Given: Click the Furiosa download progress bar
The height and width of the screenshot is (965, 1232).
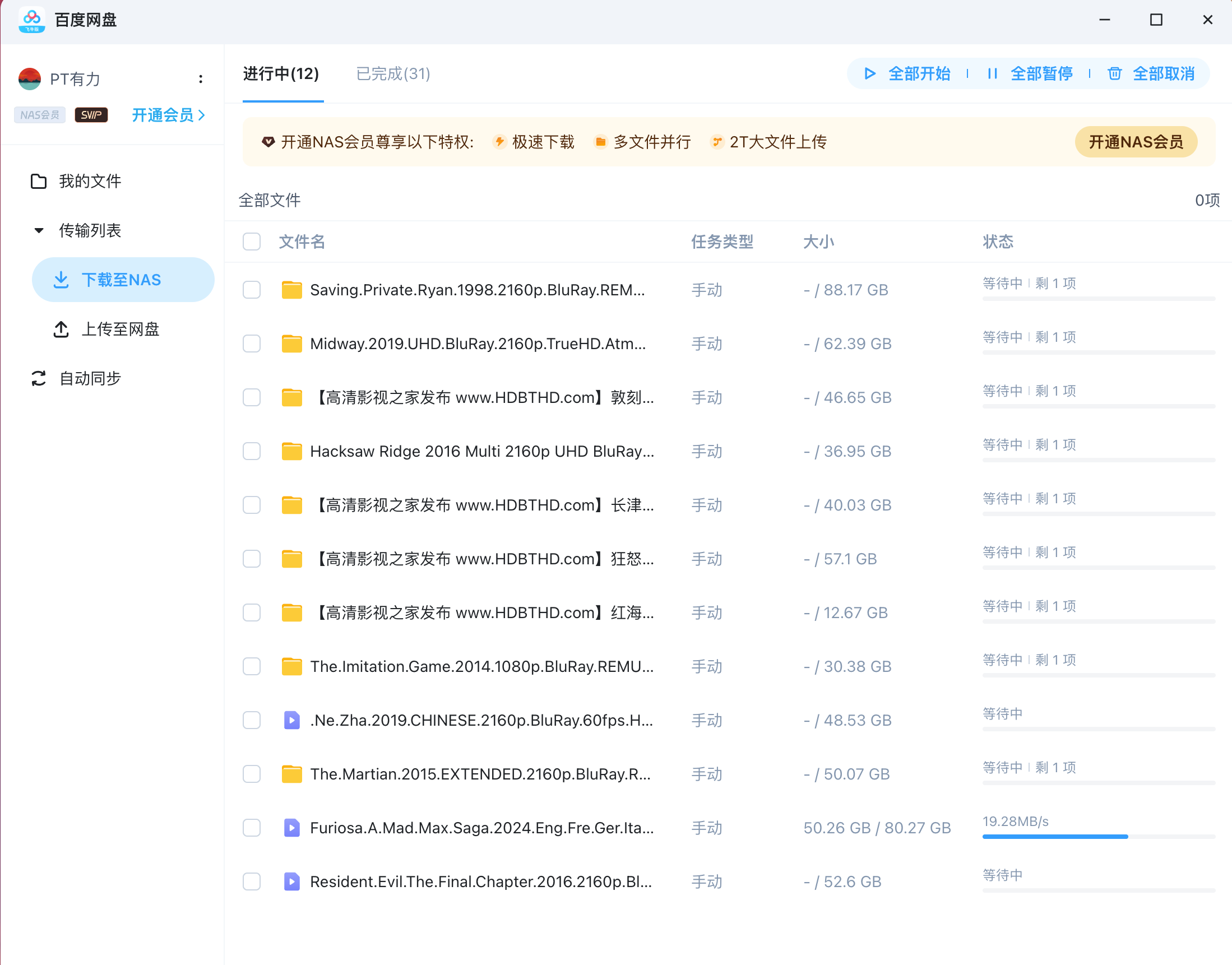Looking at the screenshot, I should click(x=1099, y=837).
